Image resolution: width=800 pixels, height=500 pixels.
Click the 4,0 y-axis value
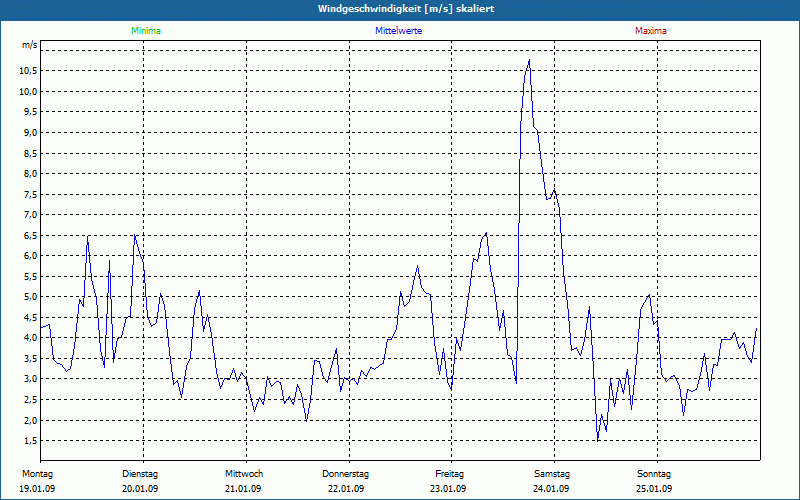[30, 338]
